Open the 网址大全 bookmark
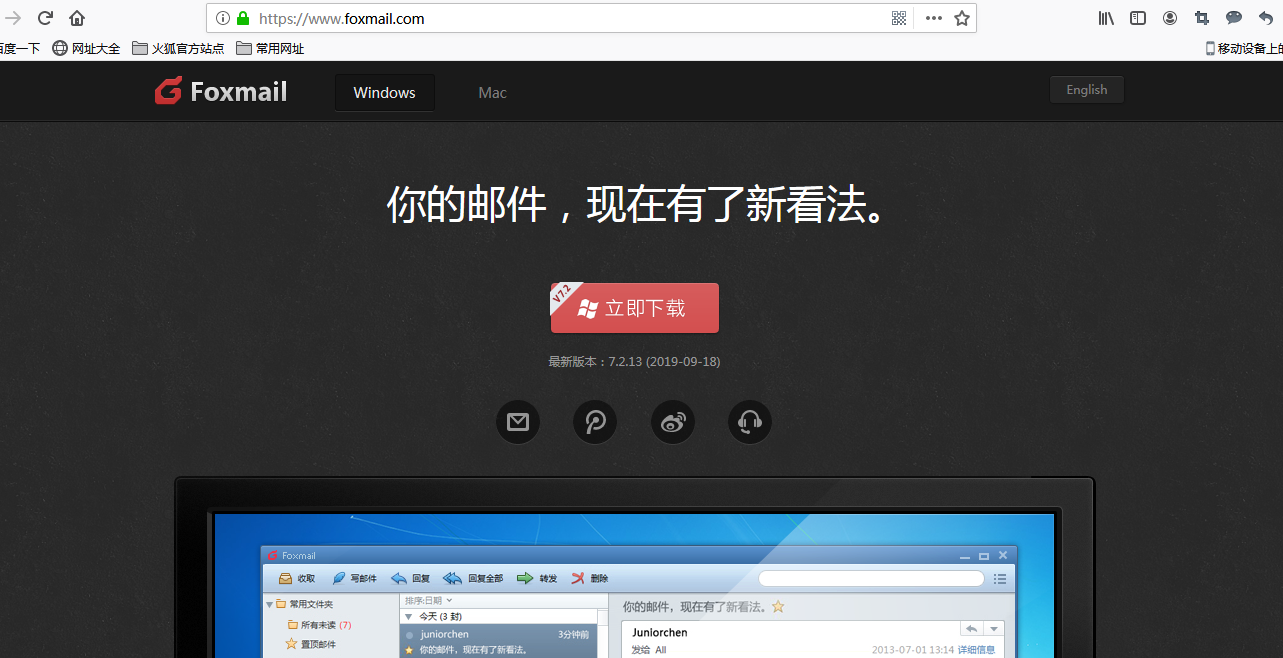Image resolution: width=1283 pixels, height=658 pixels. (x=86, y=48)
